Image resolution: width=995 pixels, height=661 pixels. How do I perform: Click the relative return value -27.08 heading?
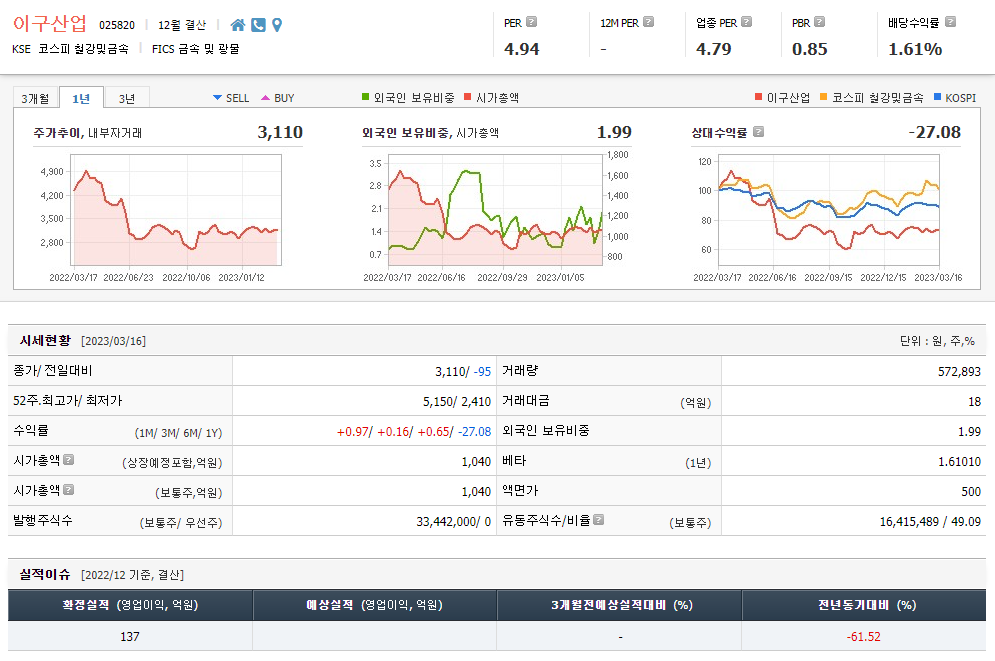point(934,132)
